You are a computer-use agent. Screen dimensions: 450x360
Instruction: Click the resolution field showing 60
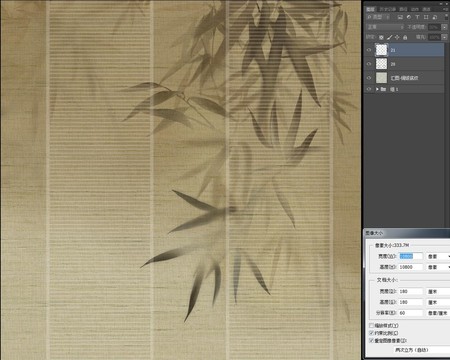click(x=411, y=313)
